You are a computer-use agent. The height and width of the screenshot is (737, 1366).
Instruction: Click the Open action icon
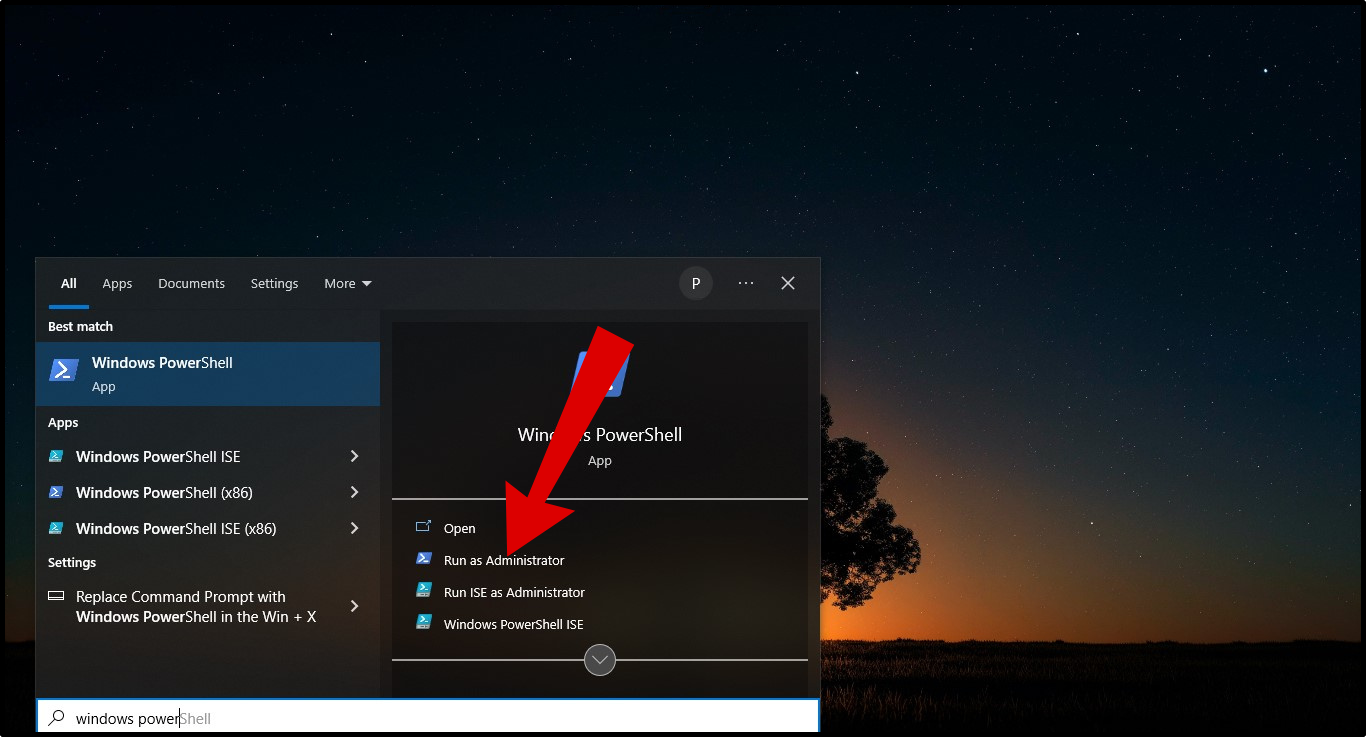(424, 527)
